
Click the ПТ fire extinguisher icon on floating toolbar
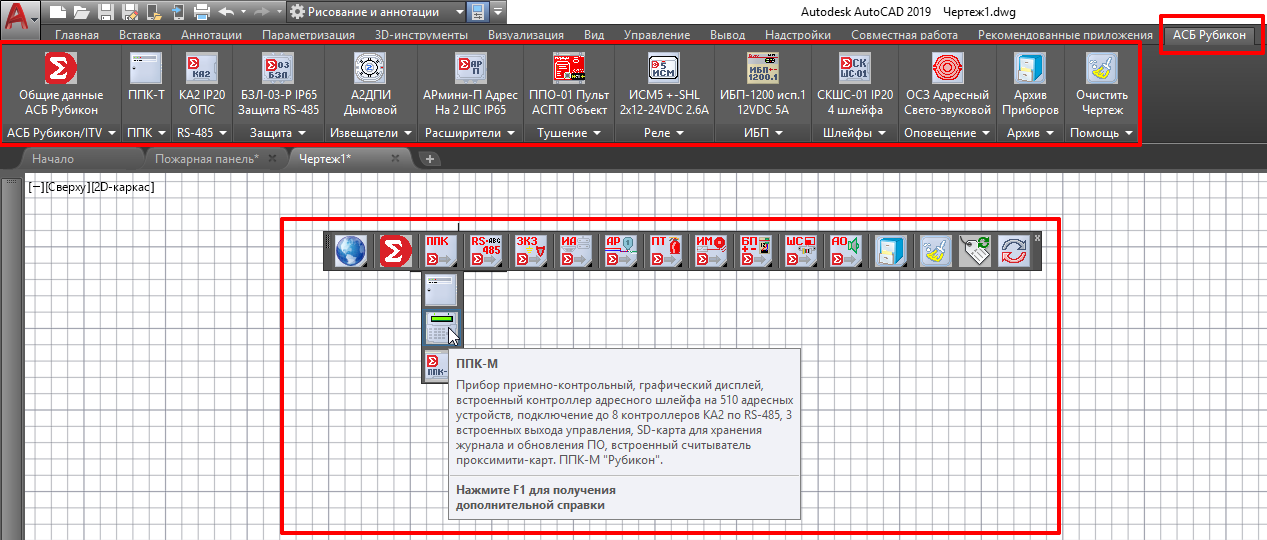(665, 251)
